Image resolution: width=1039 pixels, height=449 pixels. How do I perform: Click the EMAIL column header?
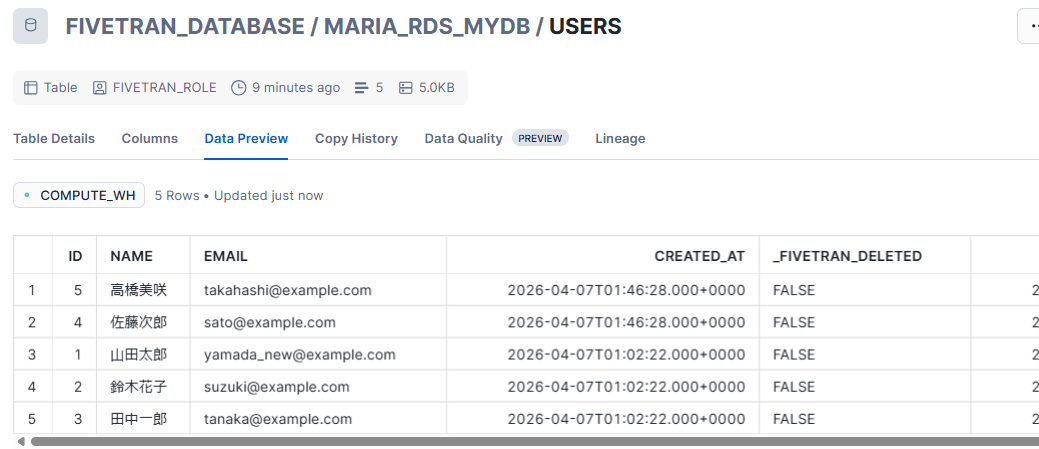(226, 256)
